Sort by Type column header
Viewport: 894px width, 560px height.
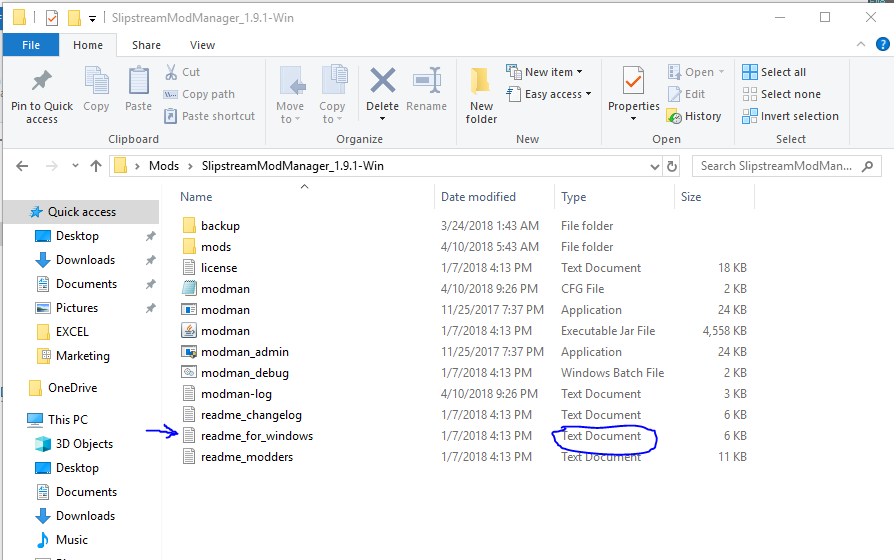574,197
